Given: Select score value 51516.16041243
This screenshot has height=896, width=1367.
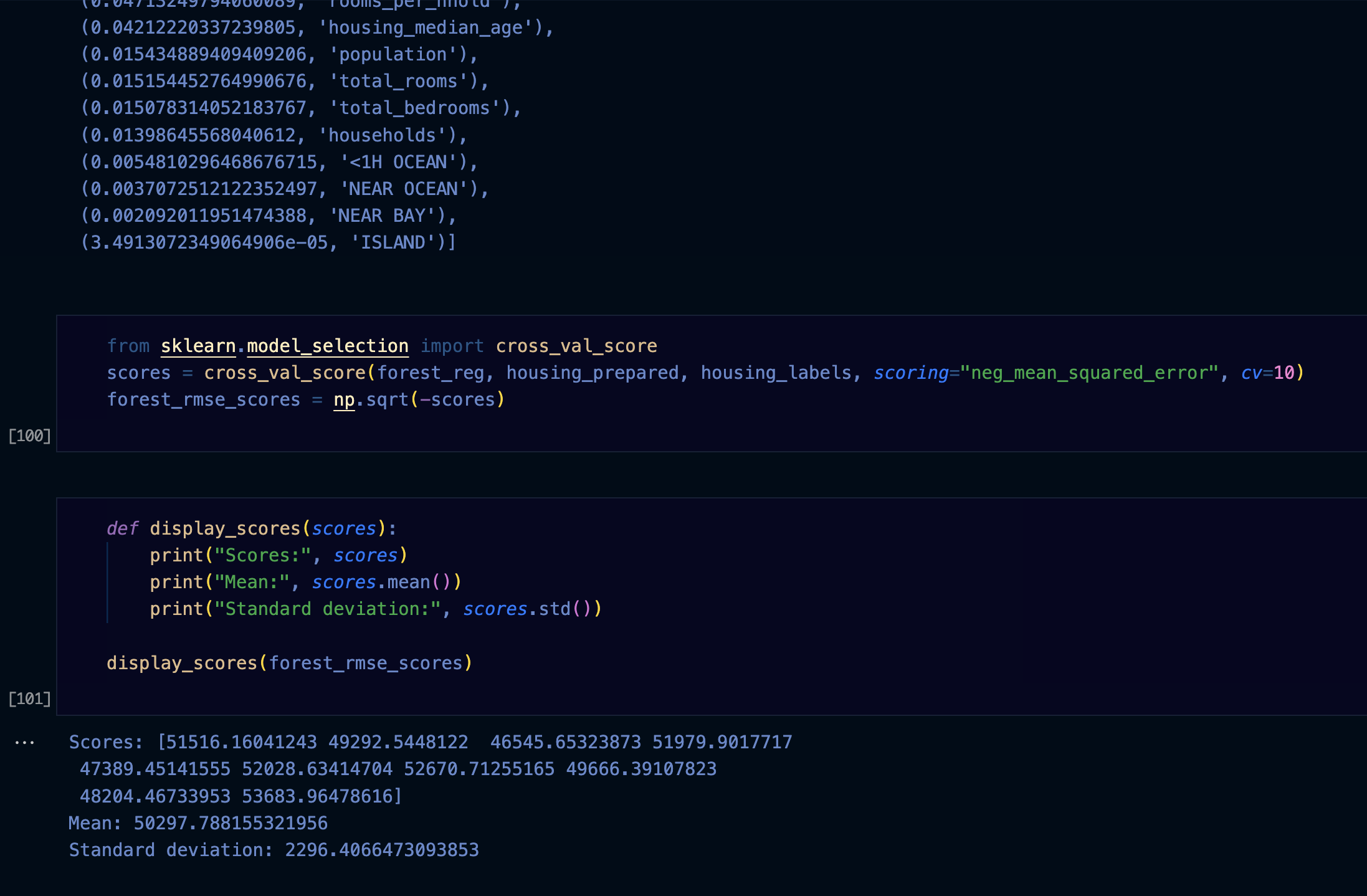Looking at the screenshot, I should (x=242, y=742).
